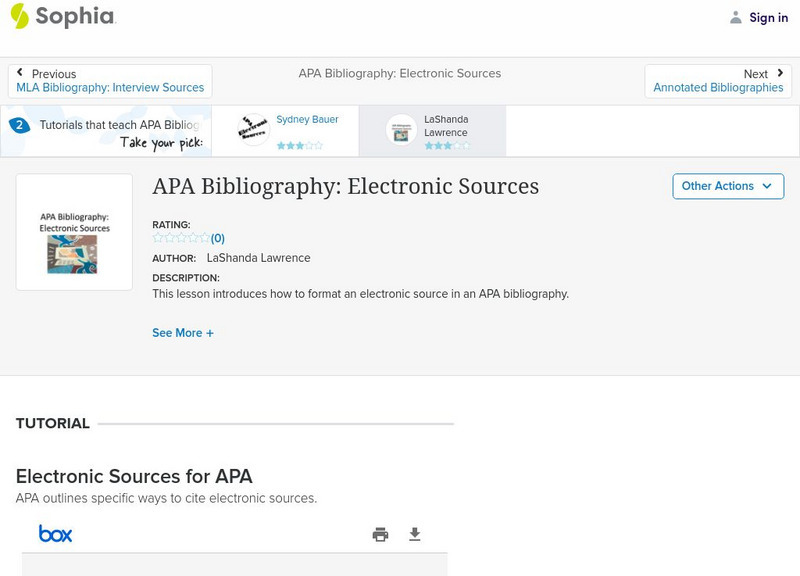Select Sydney Bauer tutorial tab
This screenshot has height=576, width=800.
(x=307, y=119)
